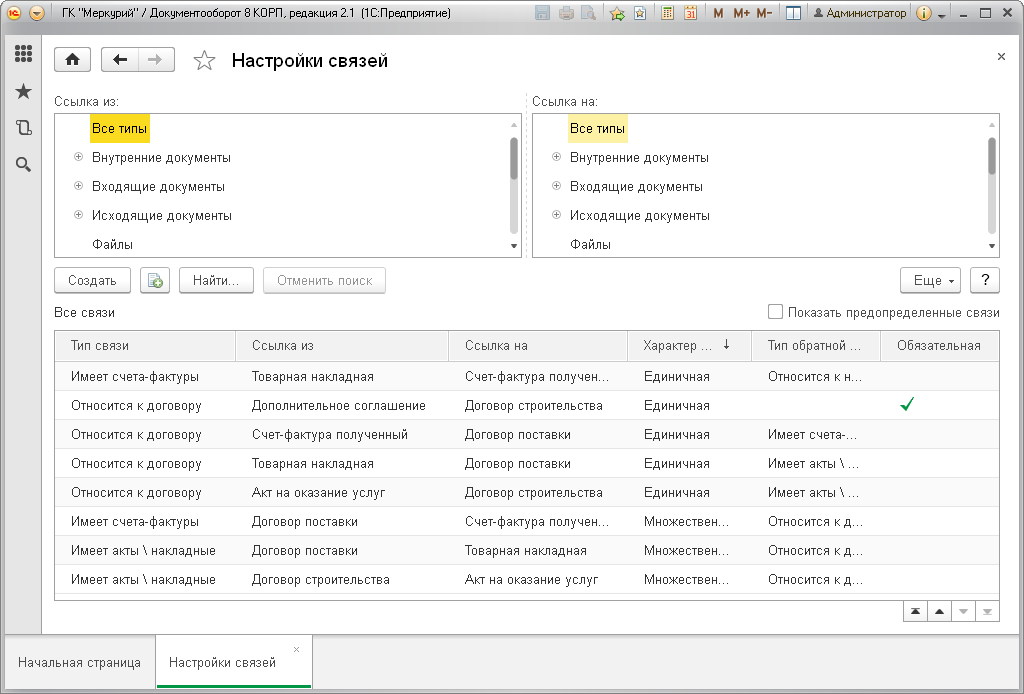
Task: Open the Еще dropdown menu
Action: [x=931, y=280]
